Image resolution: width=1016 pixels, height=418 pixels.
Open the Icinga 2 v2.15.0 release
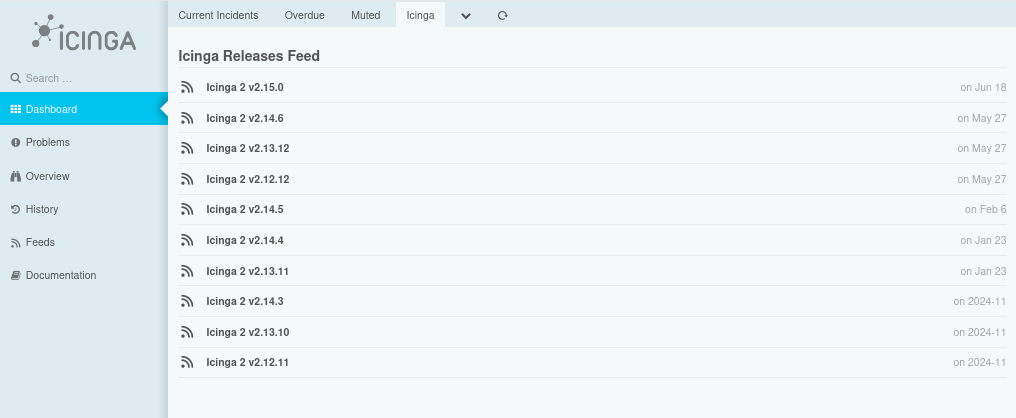tap(245, 87)
